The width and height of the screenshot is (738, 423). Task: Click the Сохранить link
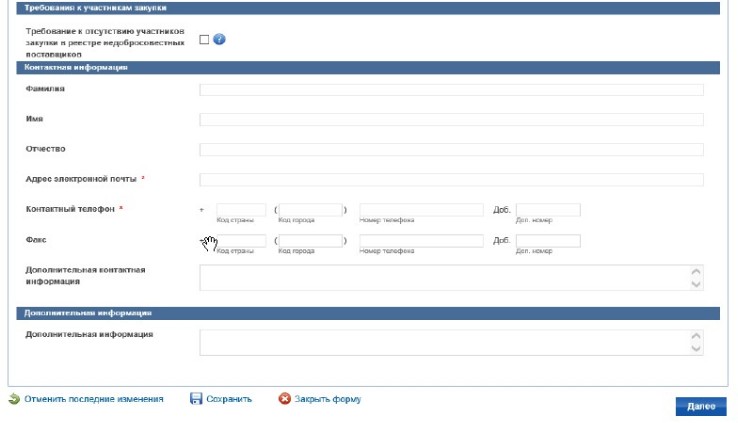point(229,399)
